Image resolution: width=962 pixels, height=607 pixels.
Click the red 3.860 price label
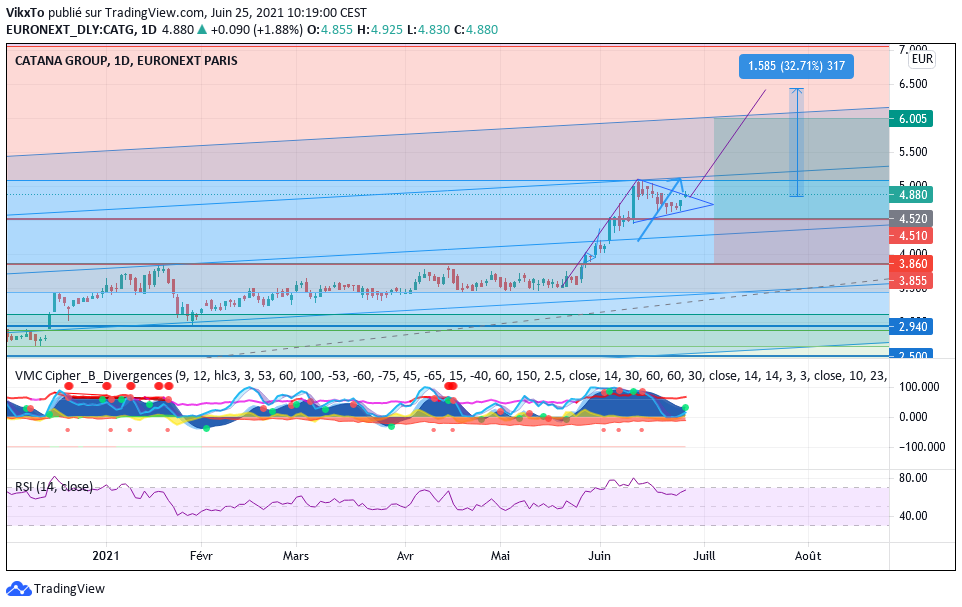click(911, 264)
